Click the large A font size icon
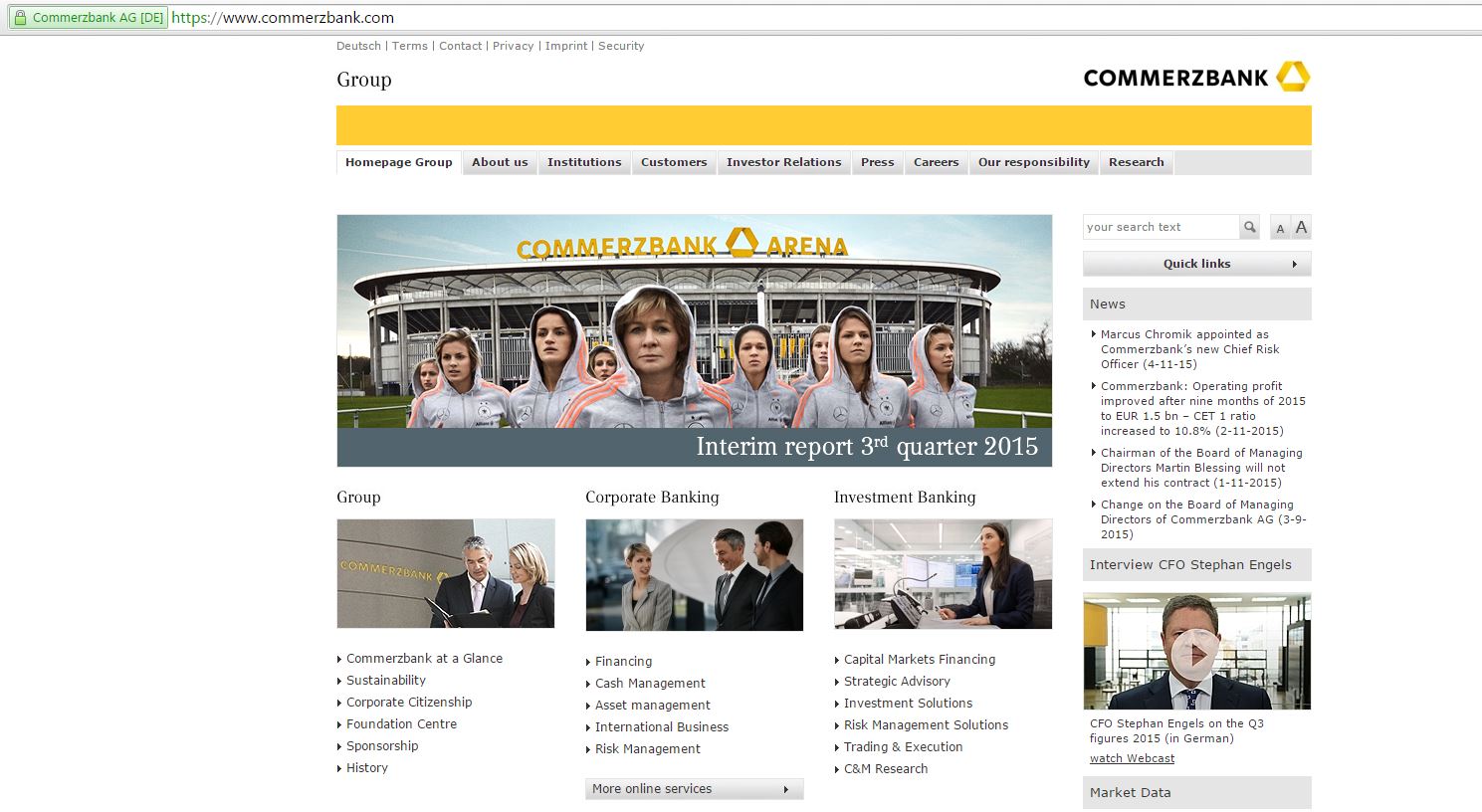Viewport: 1482px width, 812px height. [1301, 227]
